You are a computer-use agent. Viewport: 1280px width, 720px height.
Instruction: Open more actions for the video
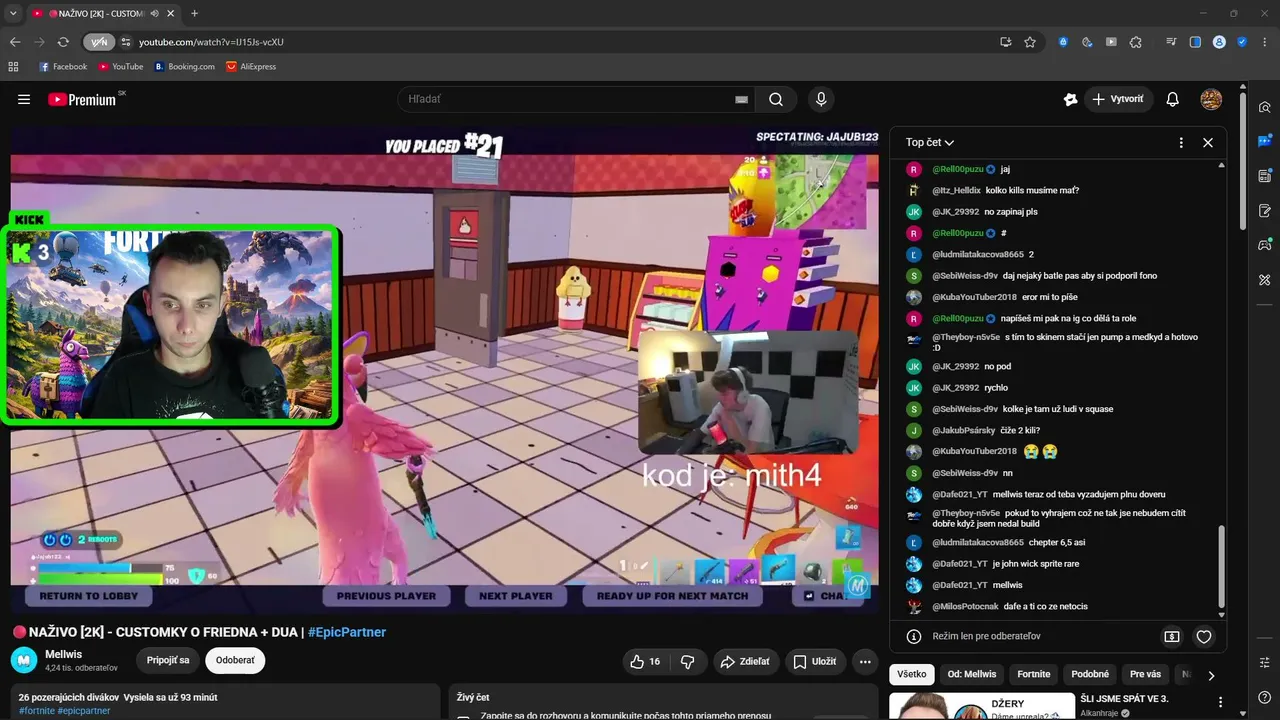coord(865,661)
